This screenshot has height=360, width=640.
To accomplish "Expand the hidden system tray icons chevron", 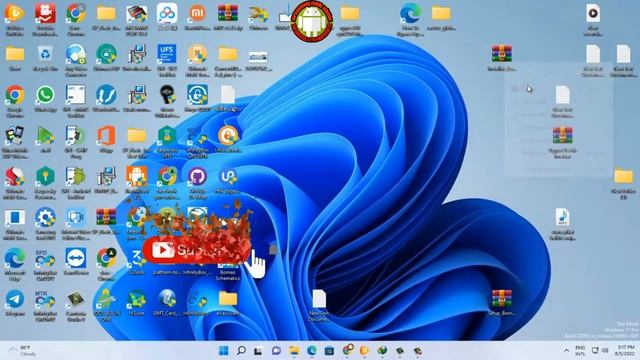I will pos(566,351).
